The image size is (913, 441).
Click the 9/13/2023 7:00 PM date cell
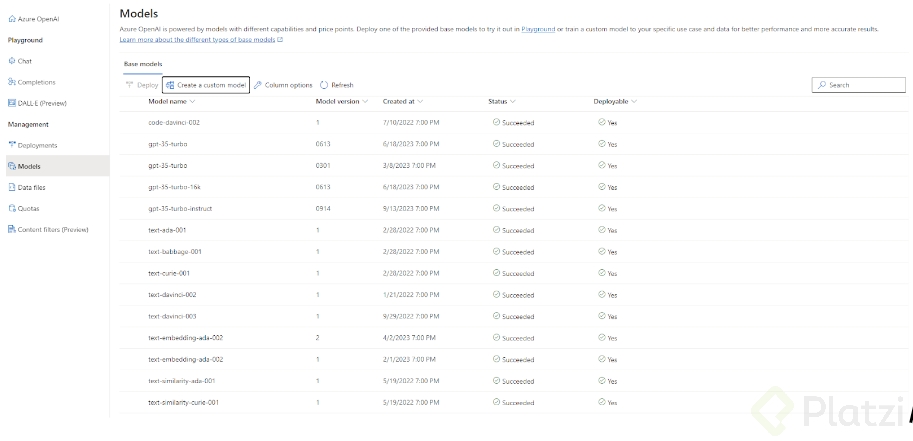(411, 209)
